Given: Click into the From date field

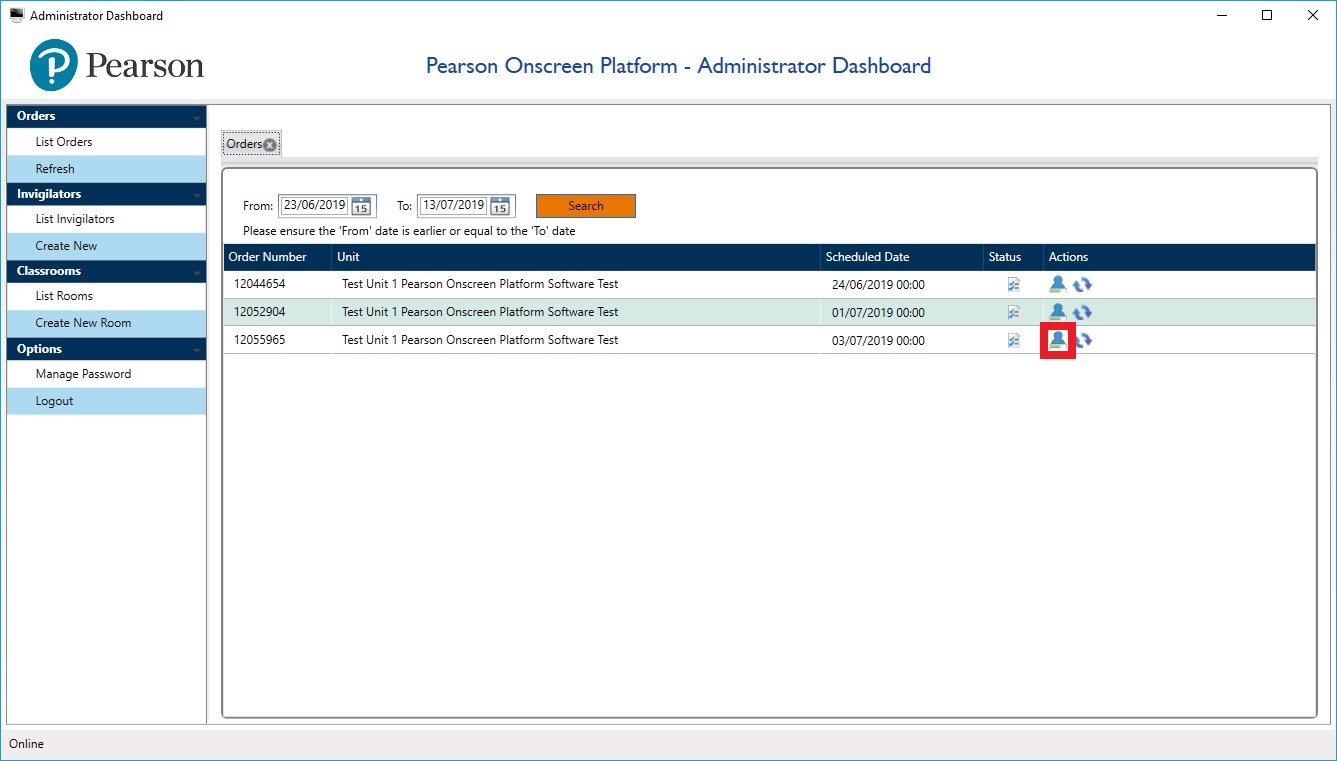Looking at the screenshot, I should 313,205.
